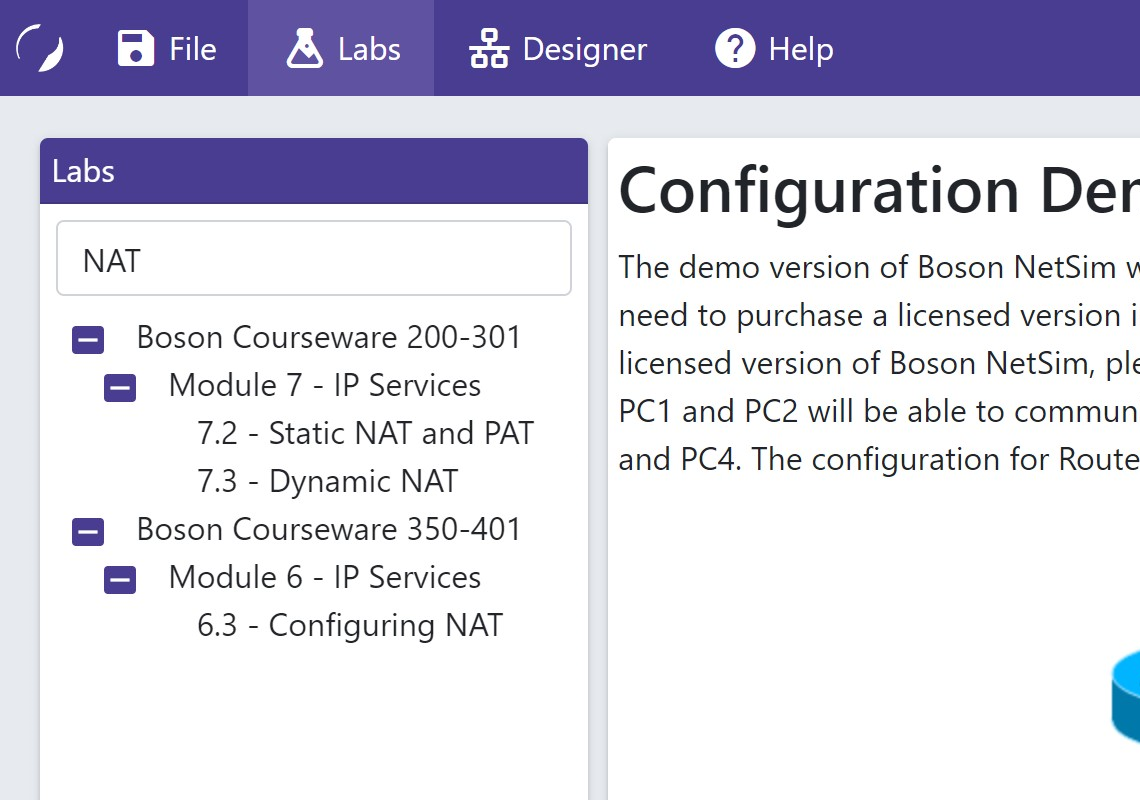Click the Labs panel header bar
This screenshot has width=1140, height=800.
point(314,171)
